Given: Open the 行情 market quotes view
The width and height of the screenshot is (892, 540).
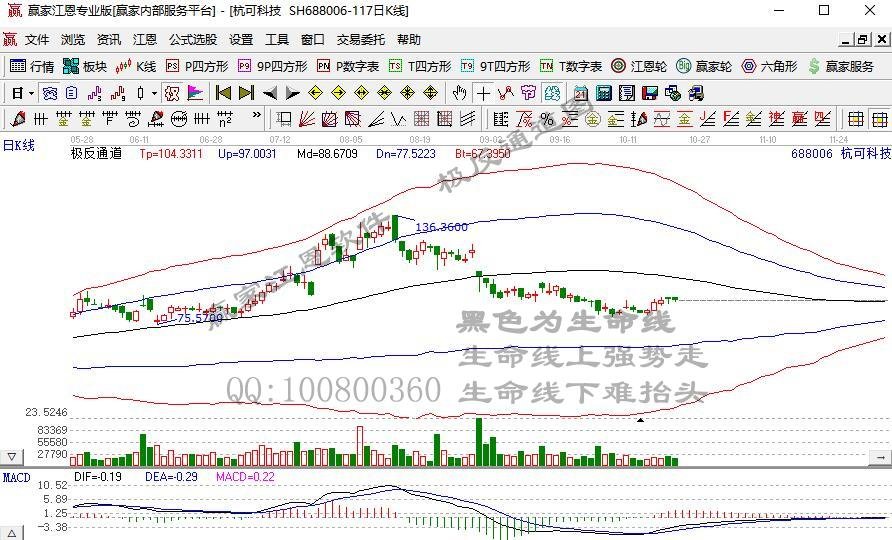Looking at the screenshot, I should coord(32,67).
